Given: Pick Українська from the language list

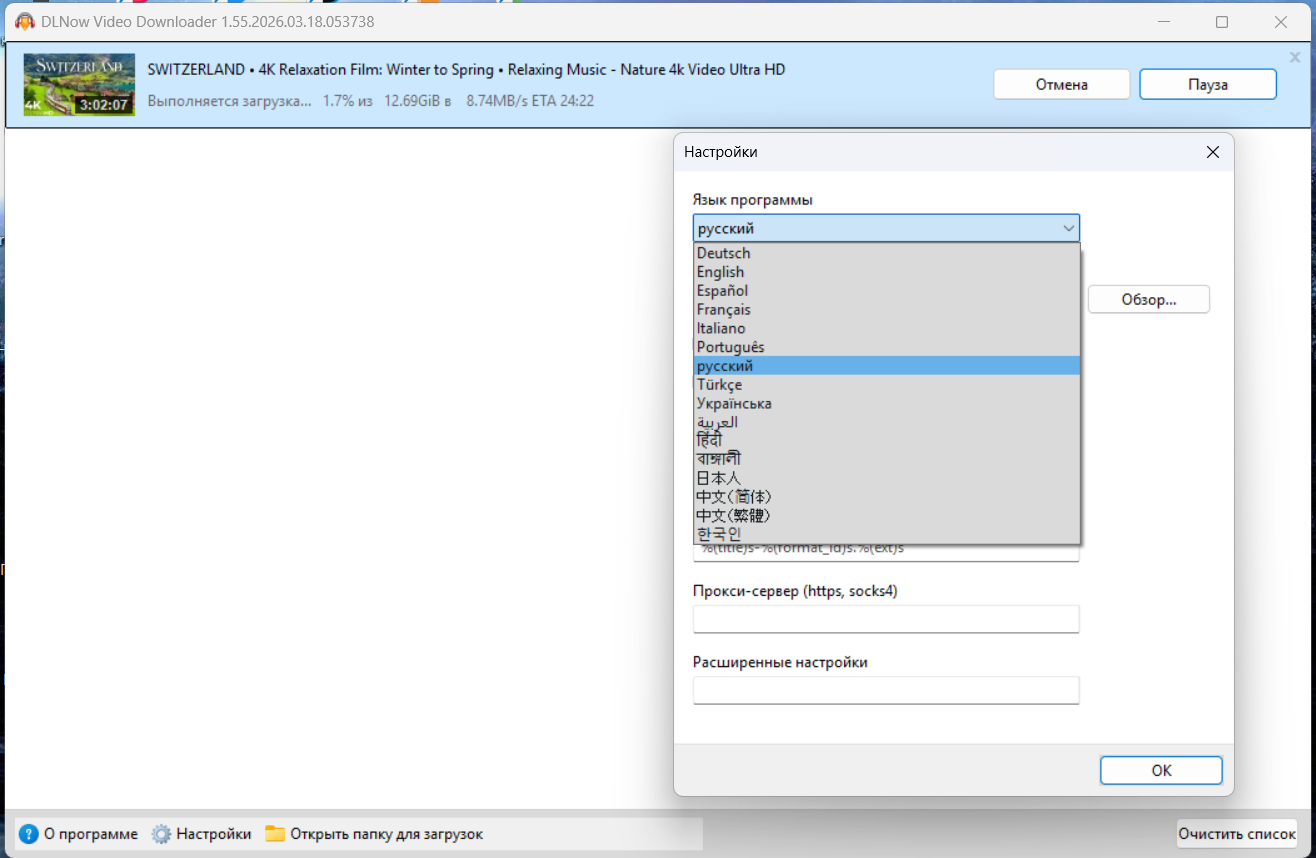Looking at the screenshot, I should 734,404.
